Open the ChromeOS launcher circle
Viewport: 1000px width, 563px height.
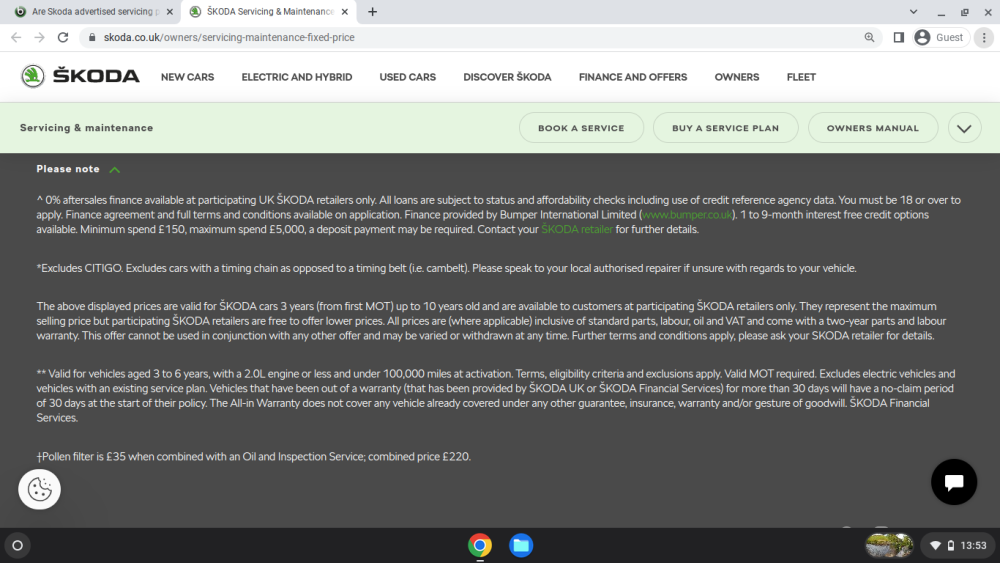(x=17, y=545)
